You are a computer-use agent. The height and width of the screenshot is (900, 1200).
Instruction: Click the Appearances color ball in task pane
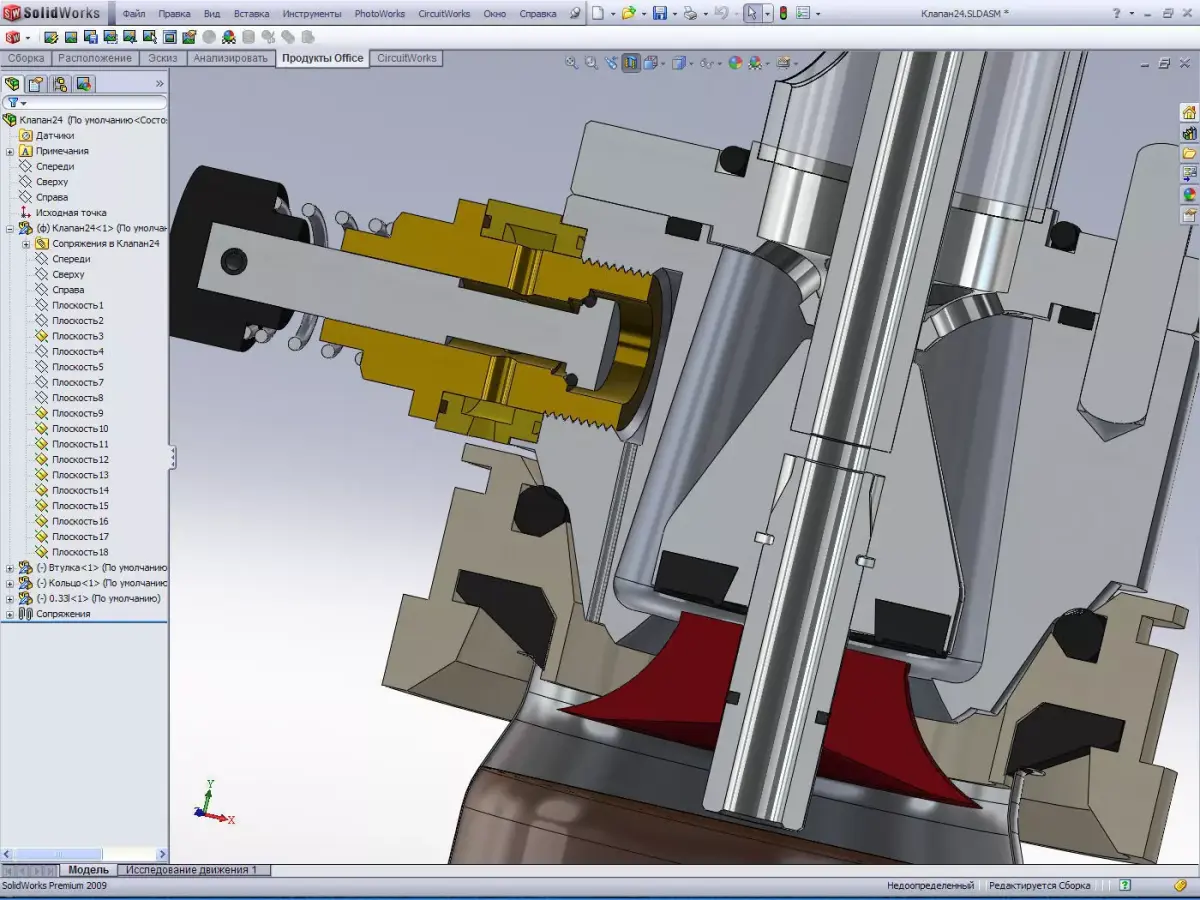coord(1189,194)
